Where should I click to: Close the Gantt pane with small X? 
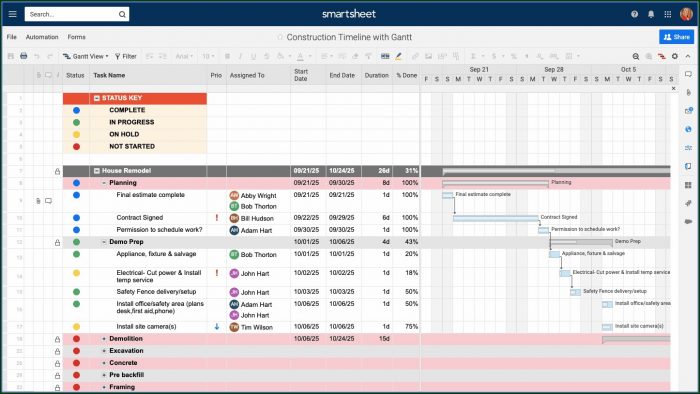(674, 88)
